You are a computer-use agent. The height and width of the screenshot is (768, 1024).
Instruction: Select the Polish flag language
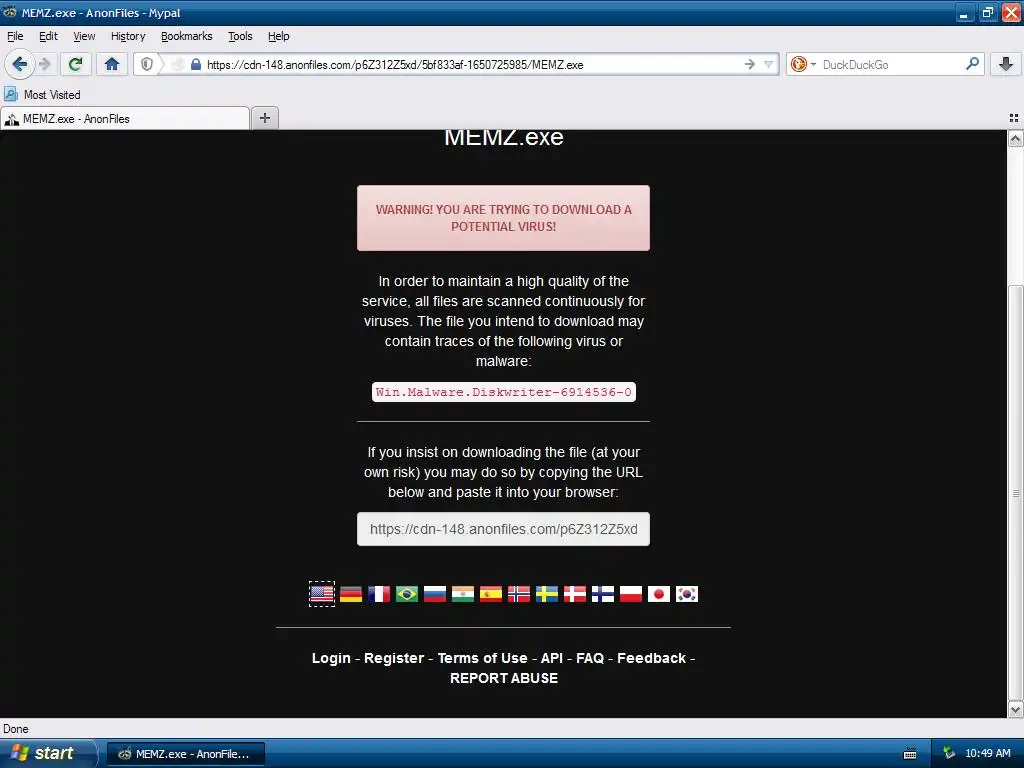click(x=631, y=594)
